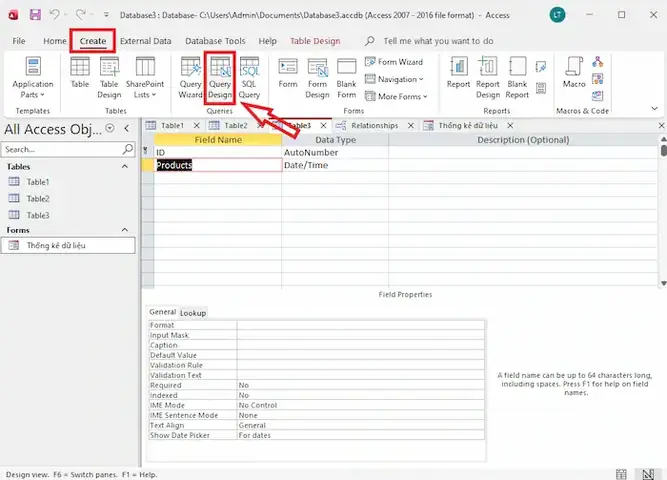Viewport: 667px width, 480px height.
Task: Expand the More Forms dropdown
Action: pos(396,97)
